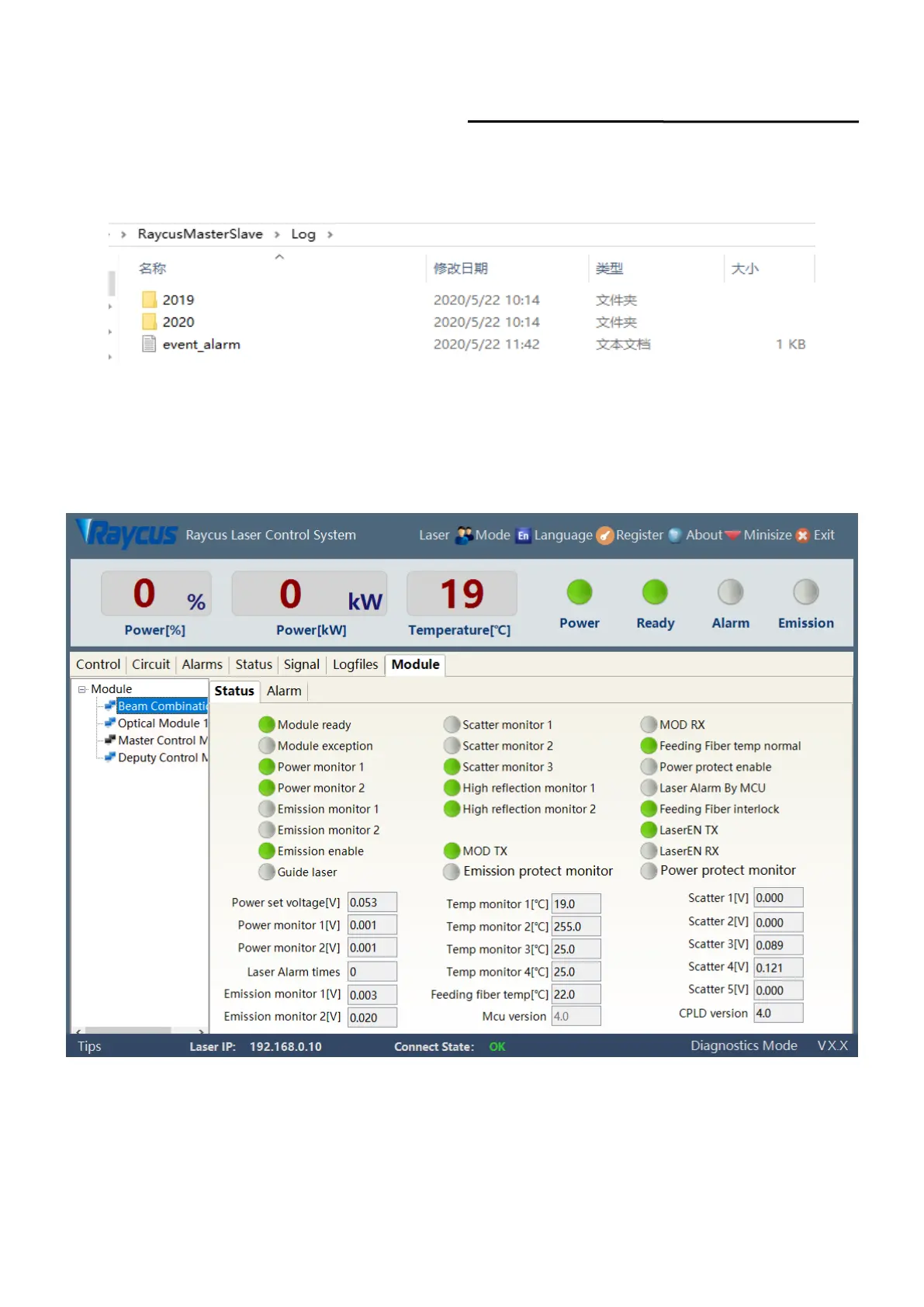Click the Beam Combination node icon
This screenshot has height=1307, width=924.
coord(110,706)
